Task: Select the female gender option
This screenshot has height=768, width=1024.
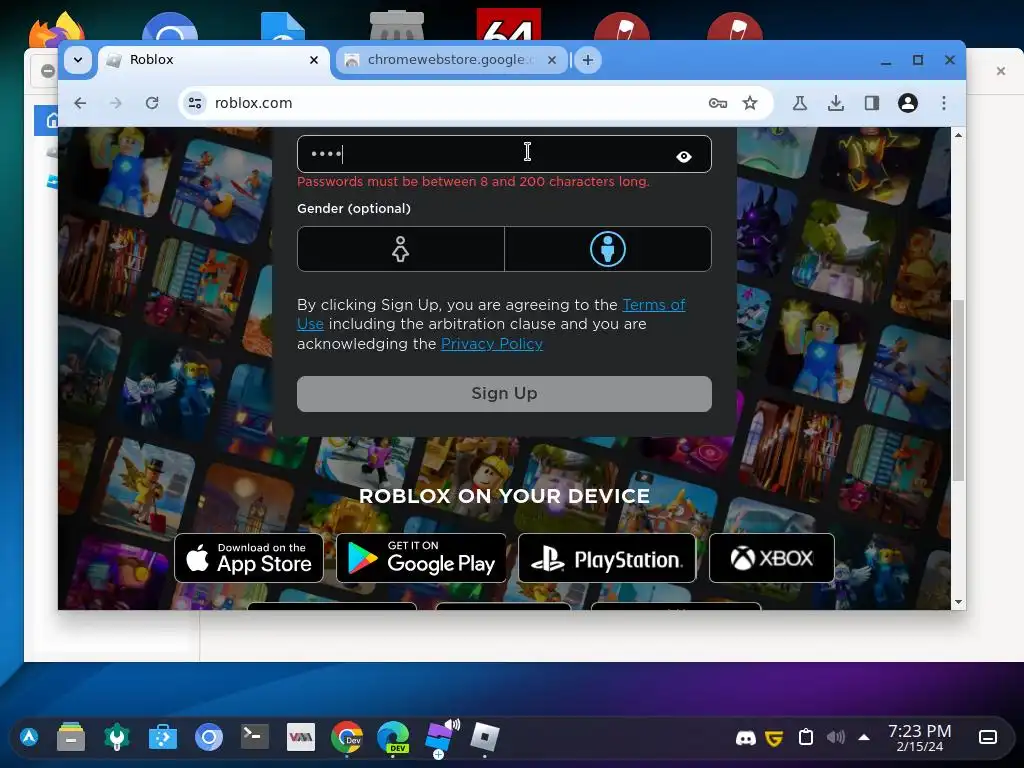Action: [x=400, y=249]
